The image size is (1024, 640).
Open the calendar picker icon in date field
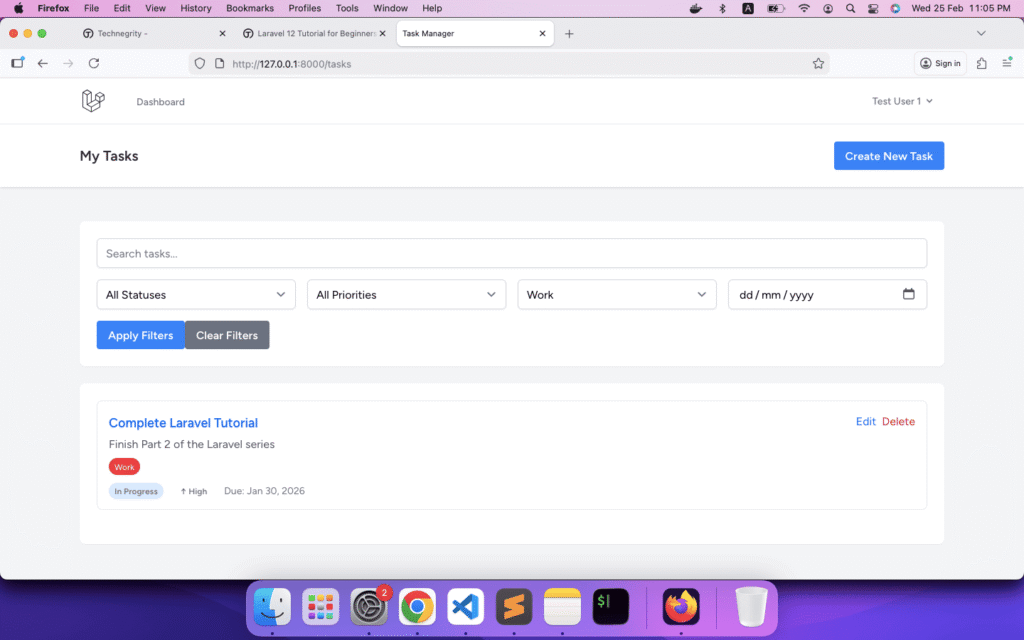coord(908,294)
